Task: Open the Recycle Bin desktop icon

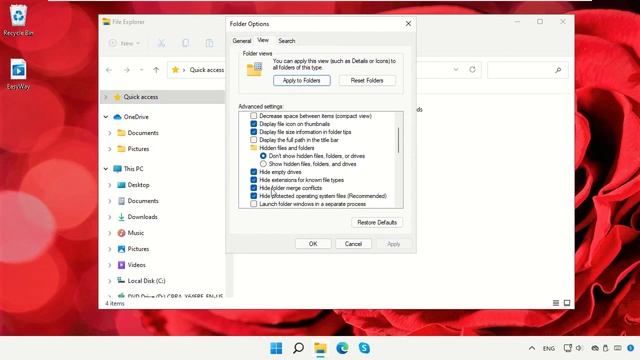Action: (18, 20)
